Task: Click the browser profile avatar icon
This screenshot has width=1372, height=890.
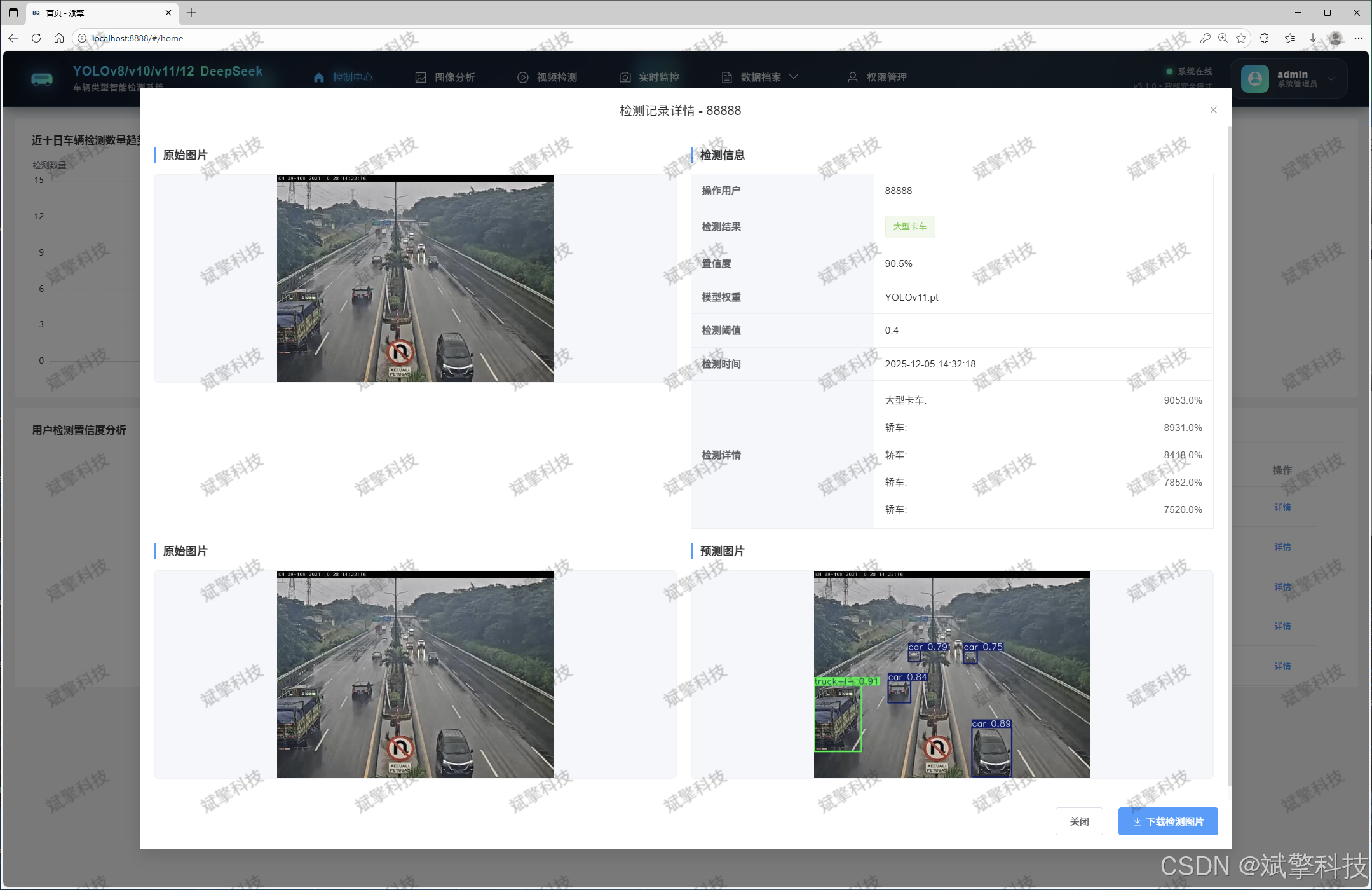Action: (1336, 38)
